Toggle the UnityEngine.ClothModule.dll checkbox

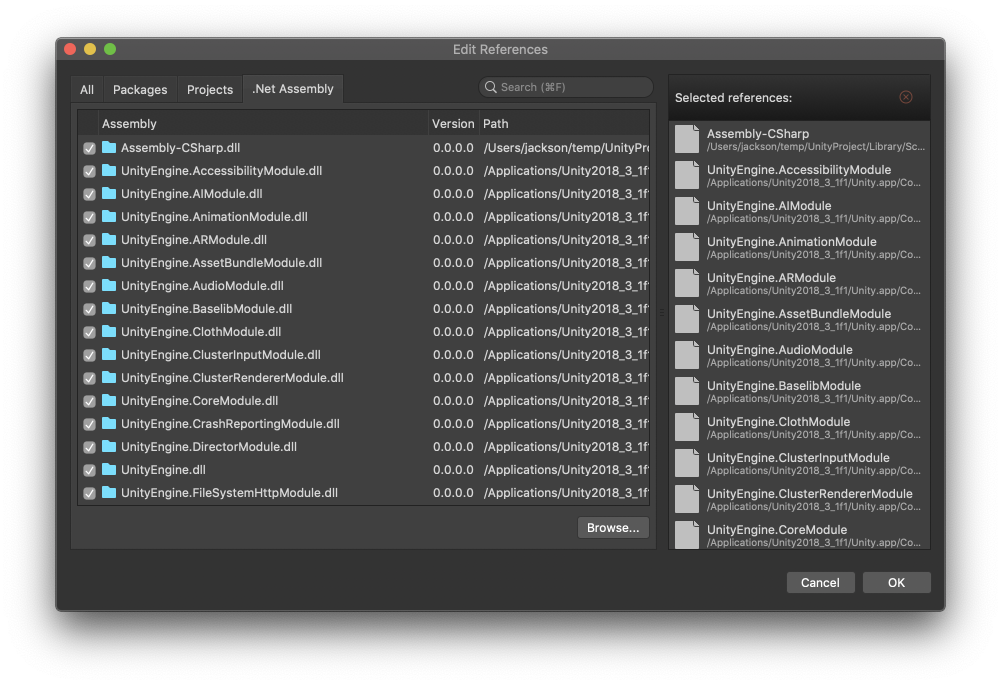tap(89, 332)
